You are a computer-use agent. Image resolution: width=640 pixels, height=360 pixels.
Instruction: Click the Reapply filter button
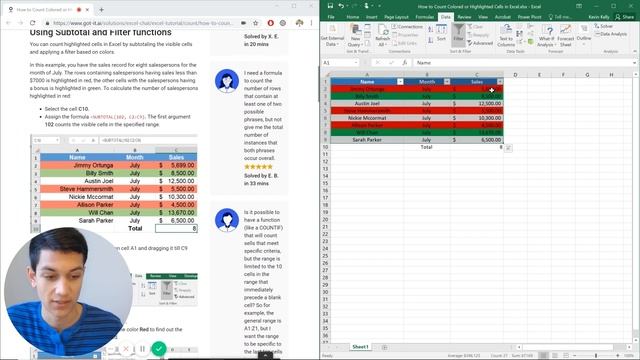(478, 35)
